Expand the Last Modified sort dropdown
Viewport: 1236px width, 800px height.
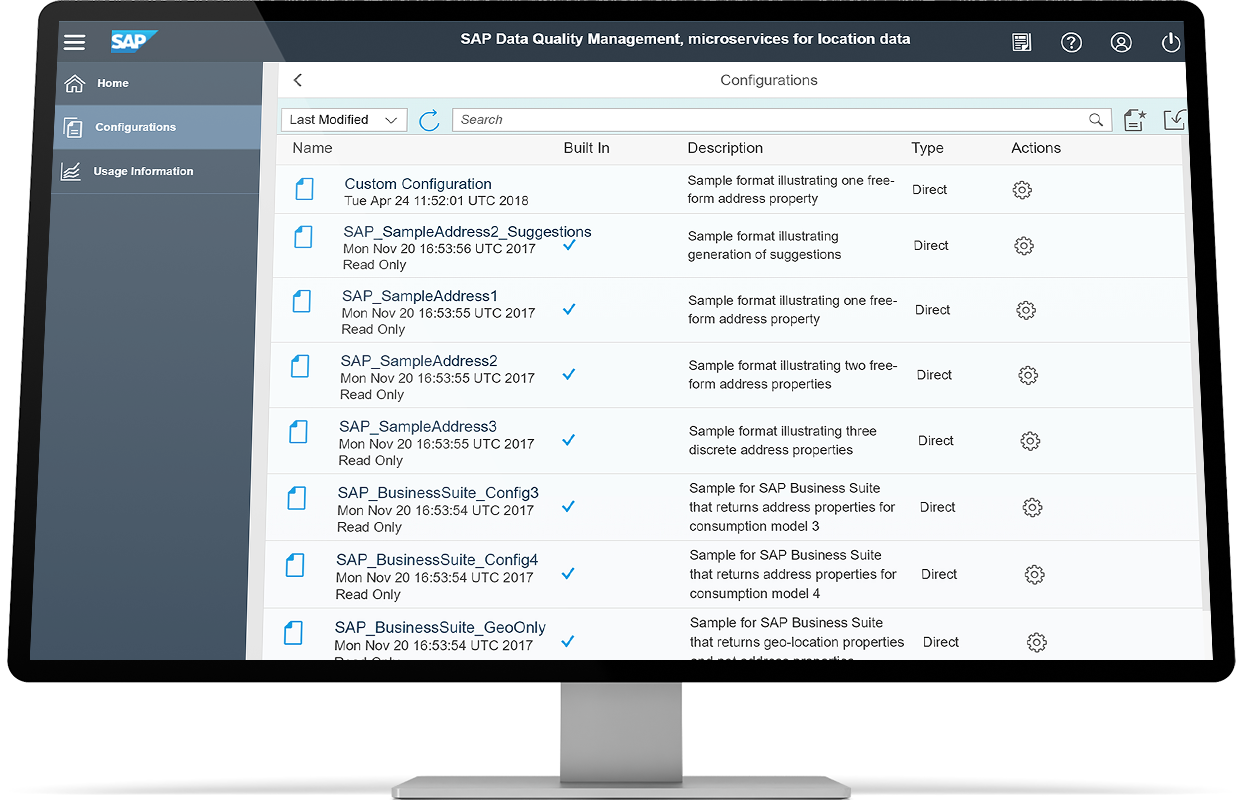coord(343,120)
